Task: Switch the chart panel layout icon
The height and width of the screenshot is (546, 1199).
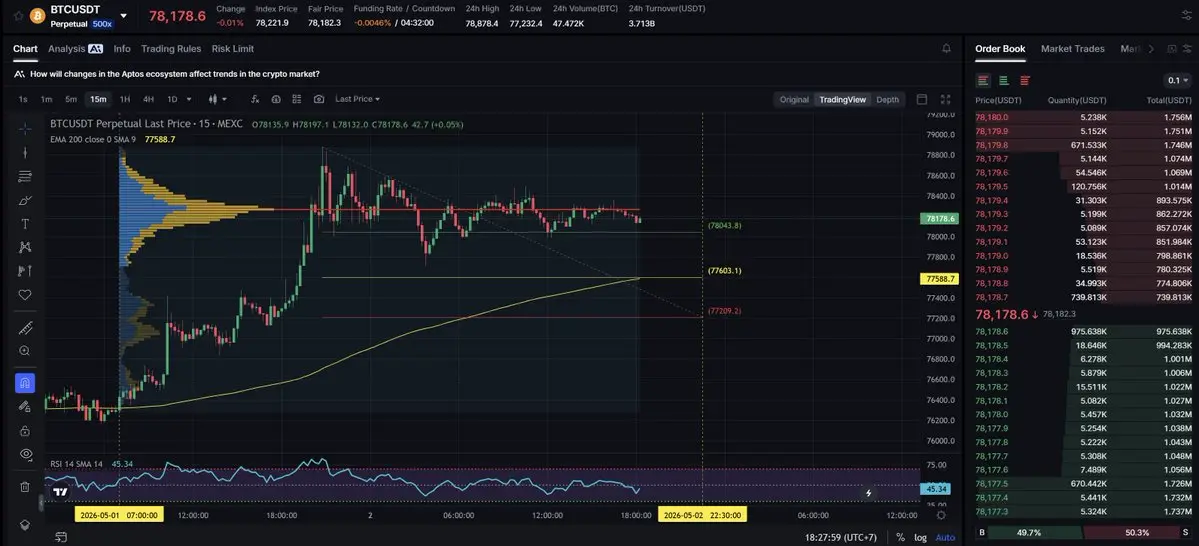Action: coord(922,99)
